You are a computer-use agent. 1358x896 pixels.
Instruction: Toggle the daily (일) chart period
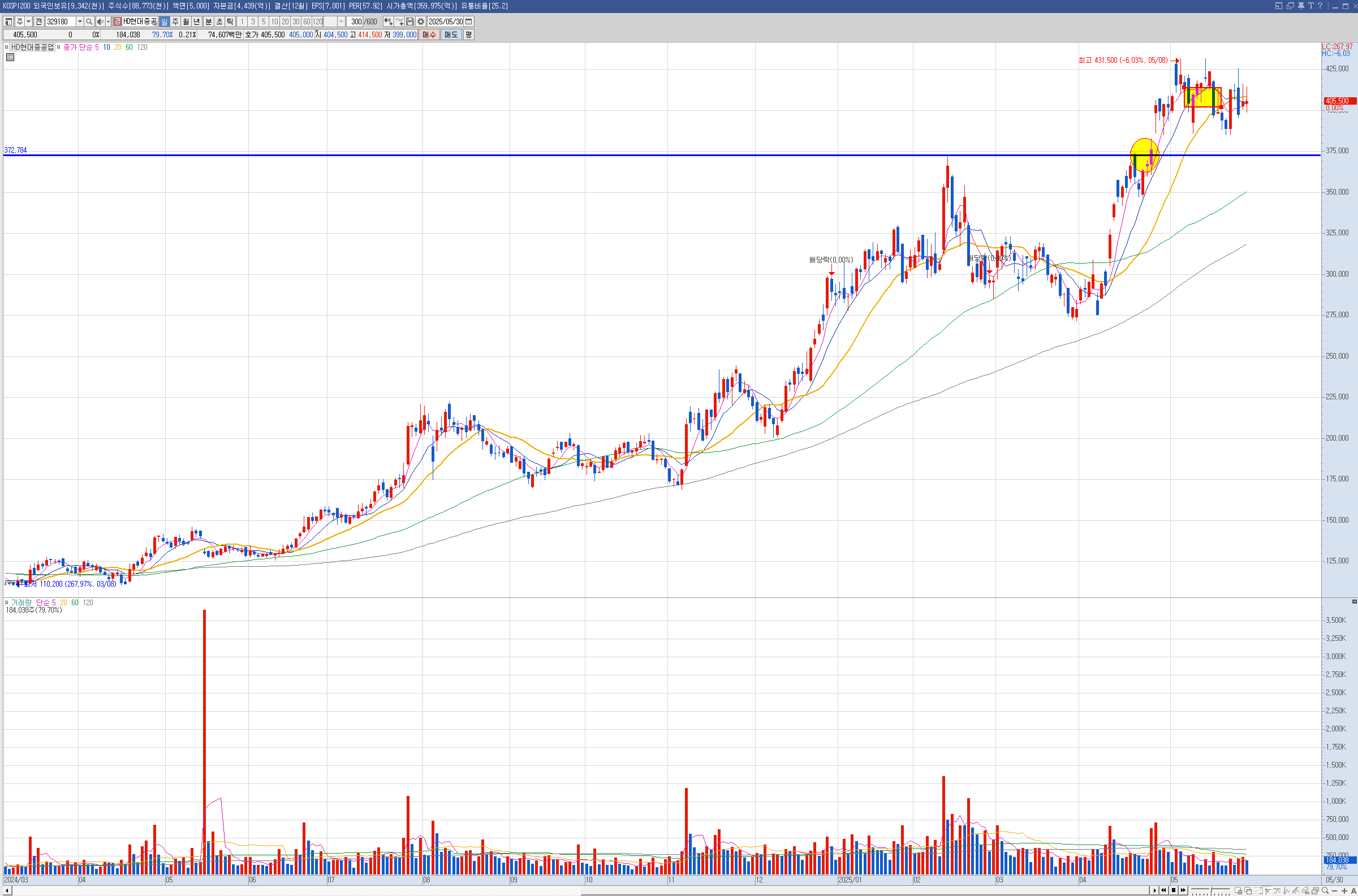point(165,21)
